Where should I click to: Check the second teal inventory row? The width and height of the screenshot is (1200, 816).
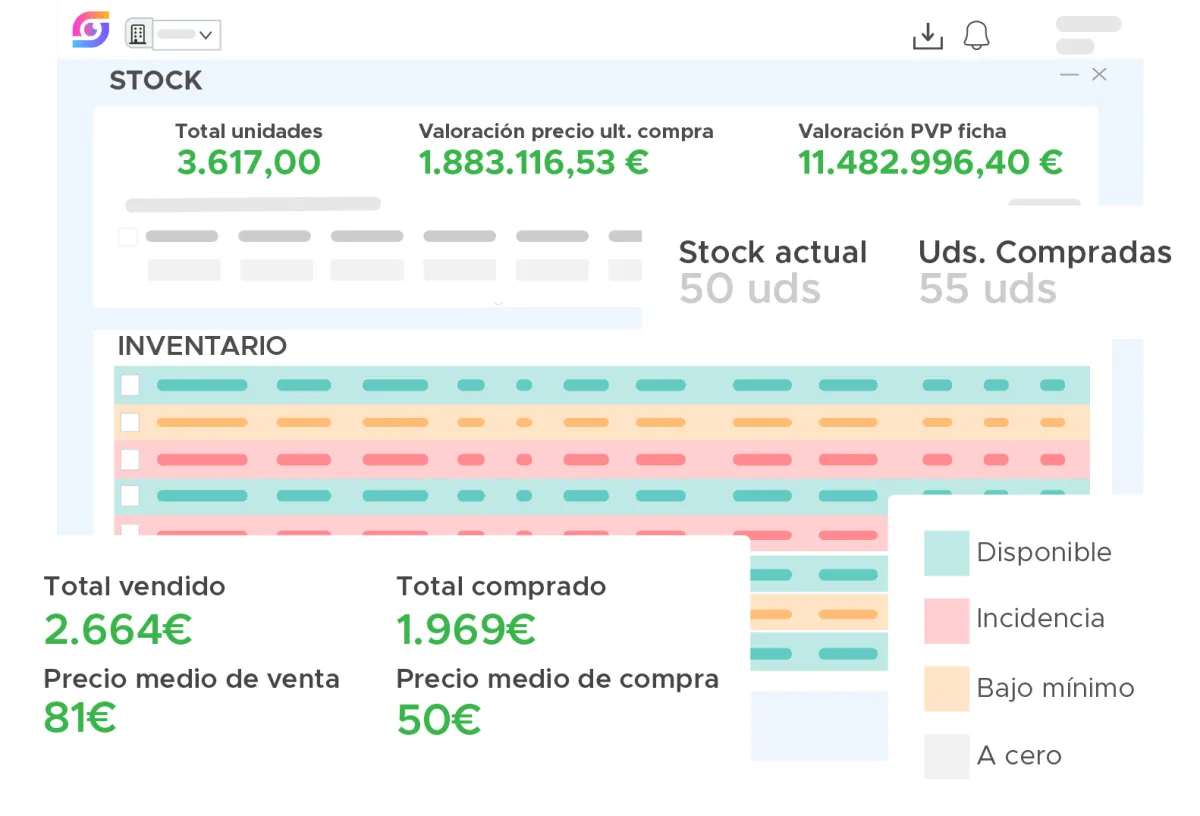coord(130,496)
